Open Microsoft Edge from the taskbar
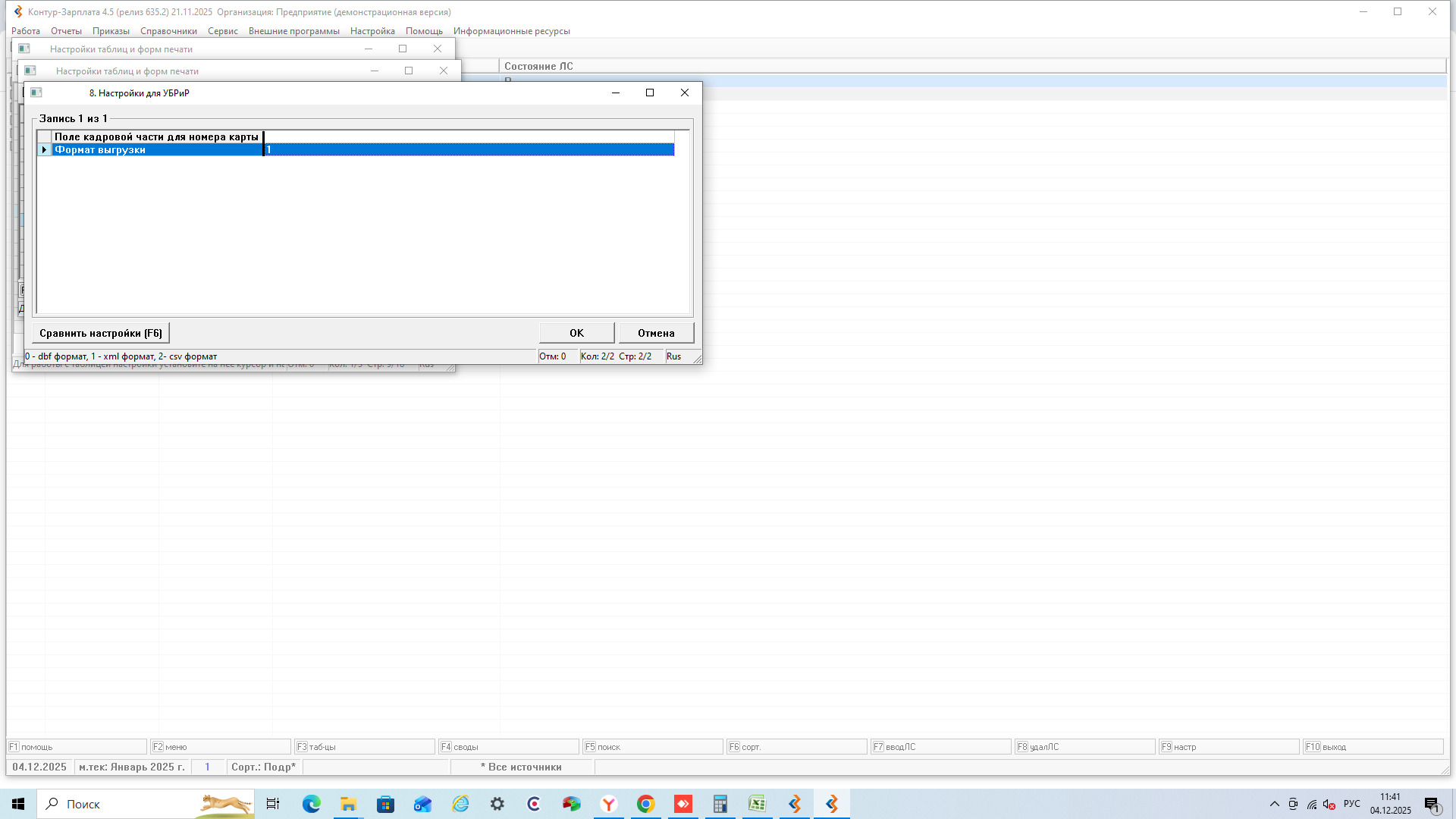The image size is (1456, 819). click(311, 804)
